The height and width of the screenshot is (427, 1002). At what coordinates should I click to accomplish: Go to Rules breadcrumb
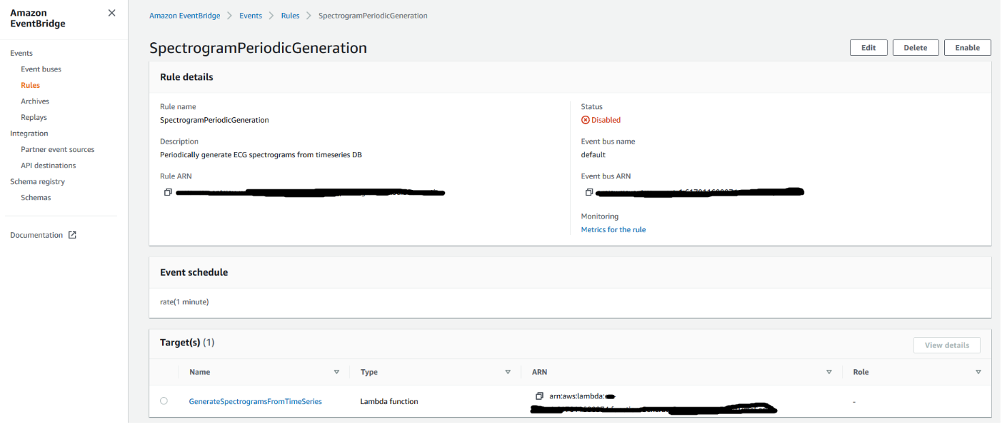[289, 15]
